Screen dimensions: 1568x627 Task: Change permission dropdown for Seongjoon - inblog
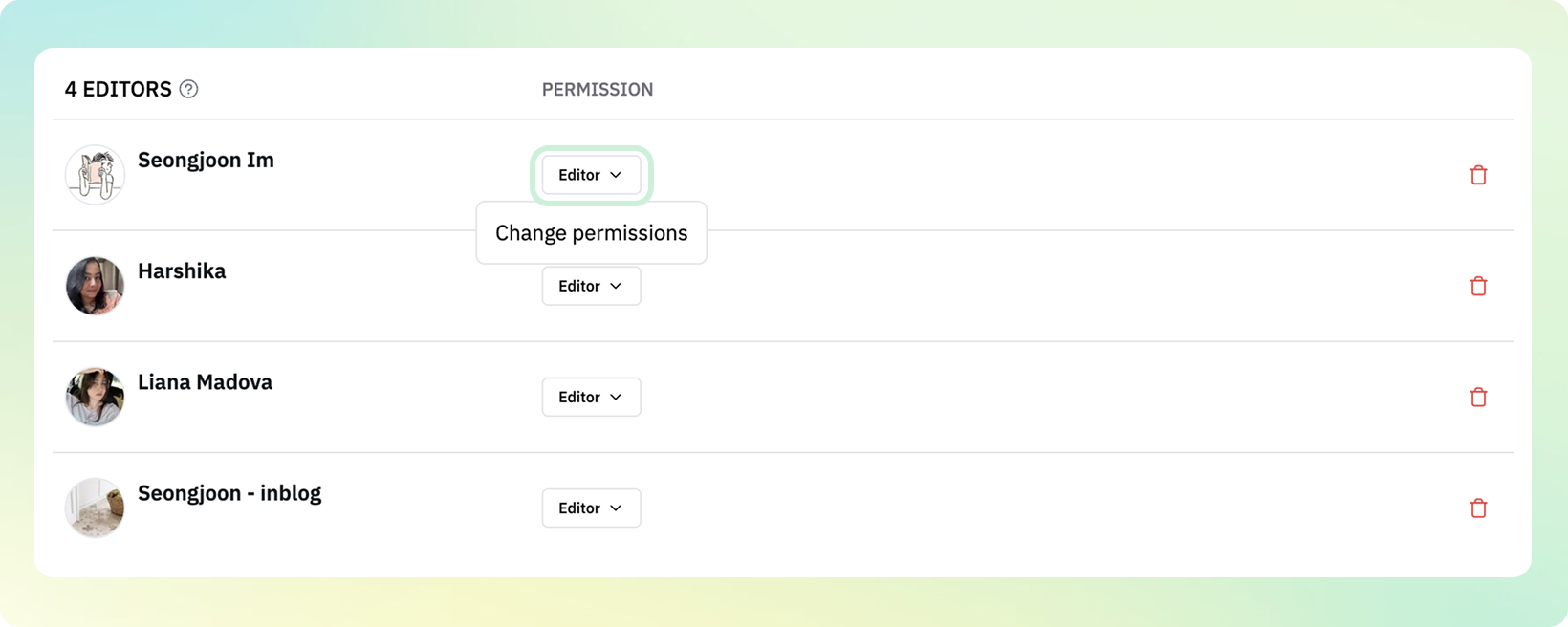[x=591, y=508]
